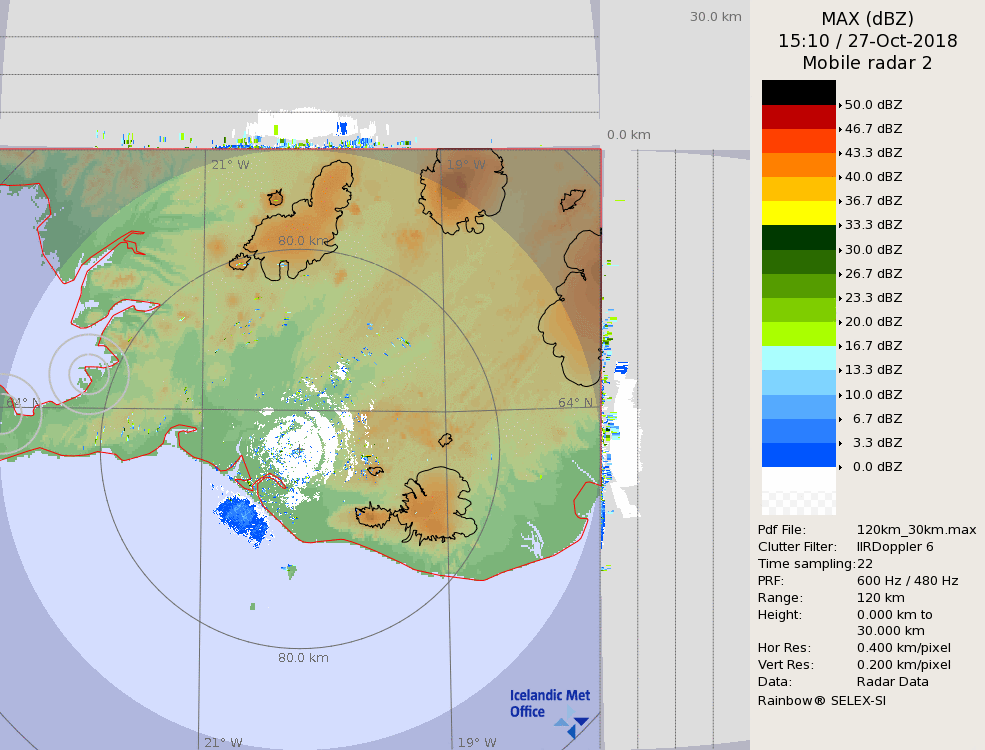The width and height of the screenshot is (985, 750).
Task: Click the 30.0 km height axis label
Action: (715, 16)
